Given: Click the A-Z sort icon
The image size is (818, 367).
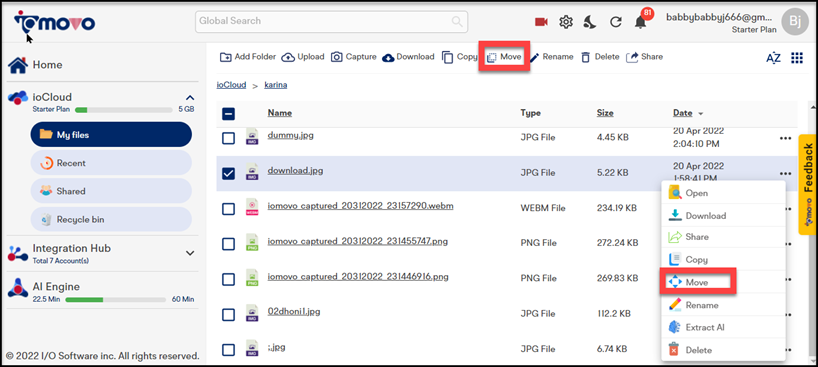Looking at the screenshot, I should pyautogui.click(x=773, y=58).
